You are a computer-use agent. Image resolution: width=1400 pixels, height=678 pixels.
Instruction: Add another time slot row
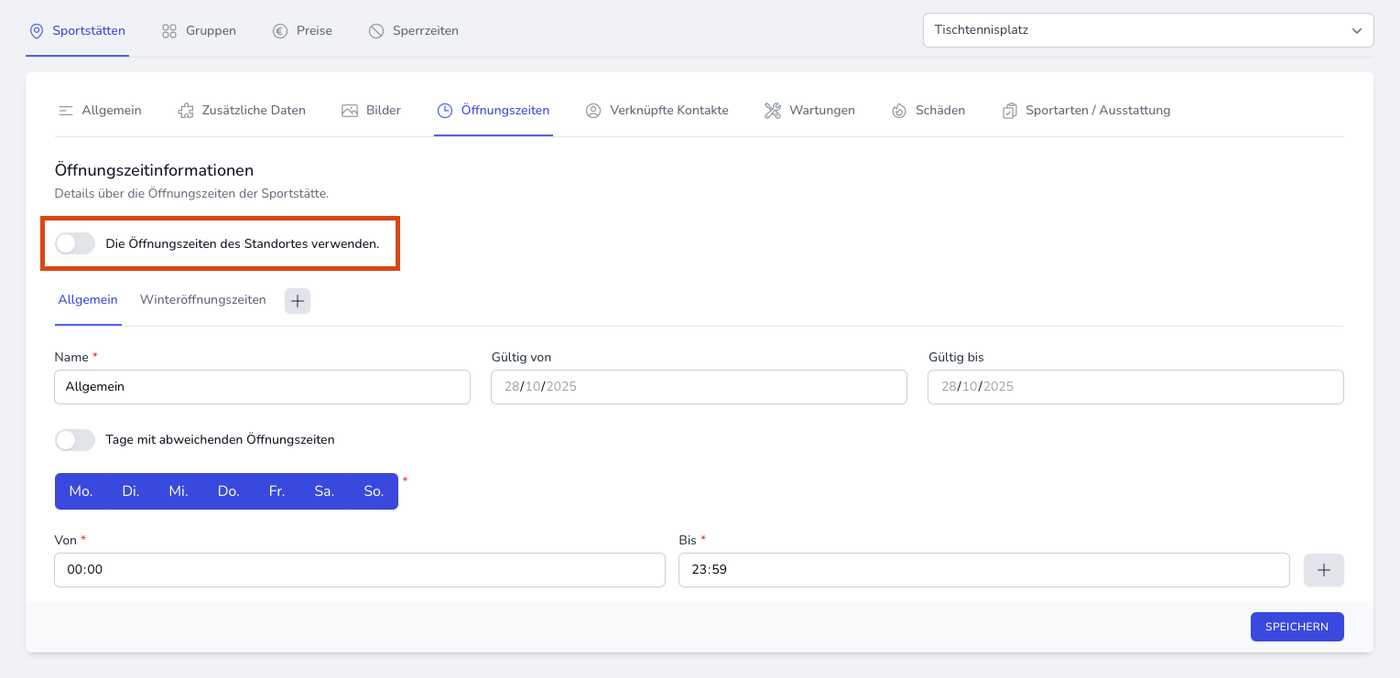(x=1324, y=570)
